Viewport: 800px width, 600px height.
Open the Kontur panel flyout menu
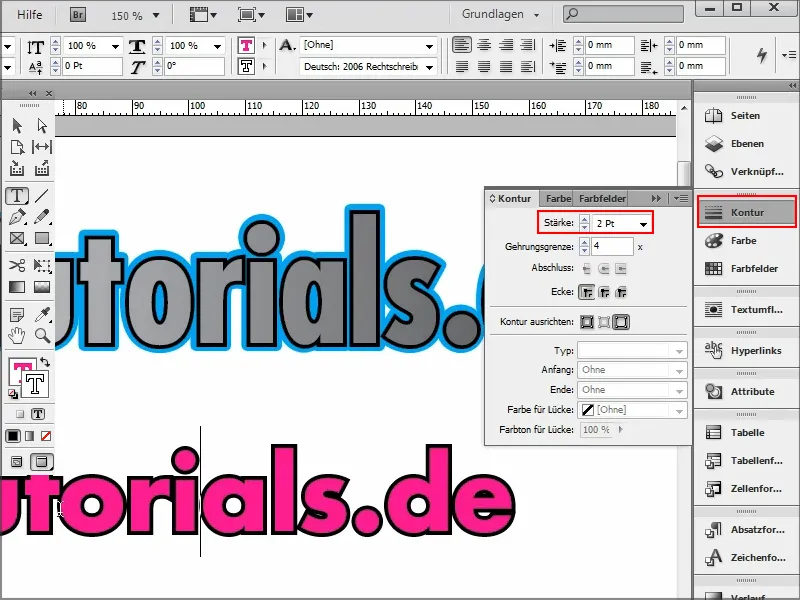pyautogui.click(x=681, y=198)
